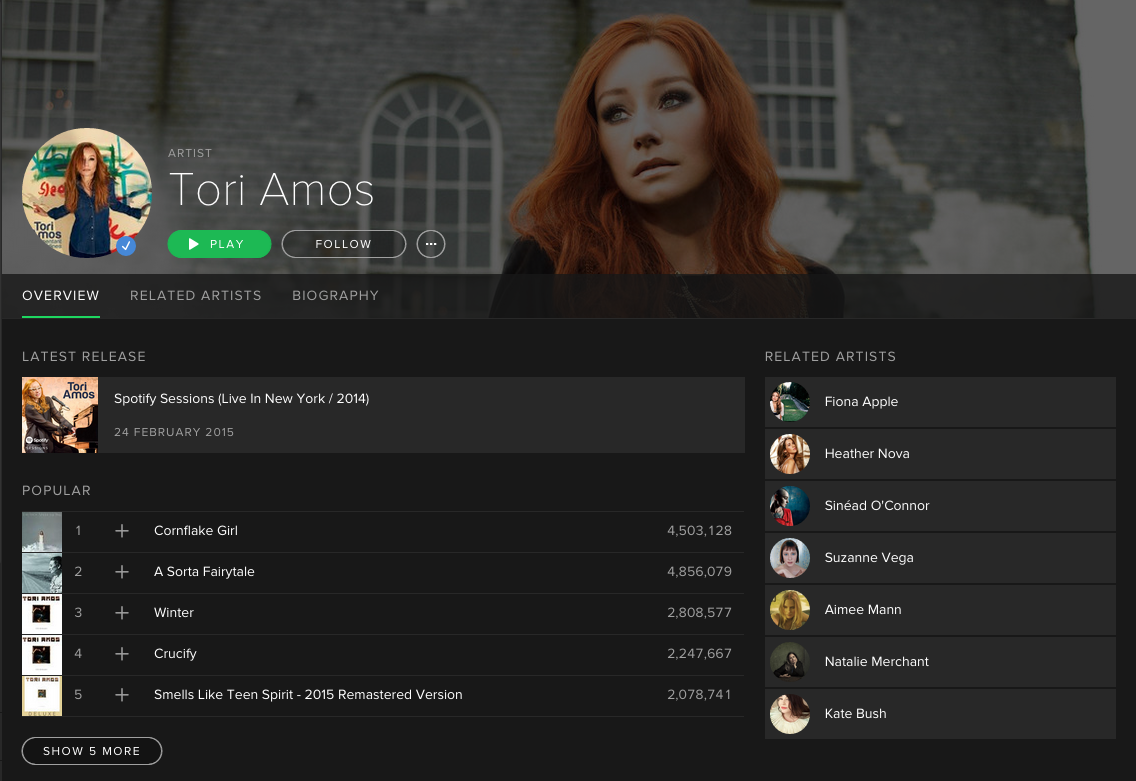Screen dimensions: 1136x781
Task: Open related artist Heather Nova
Action: [940, 454]
